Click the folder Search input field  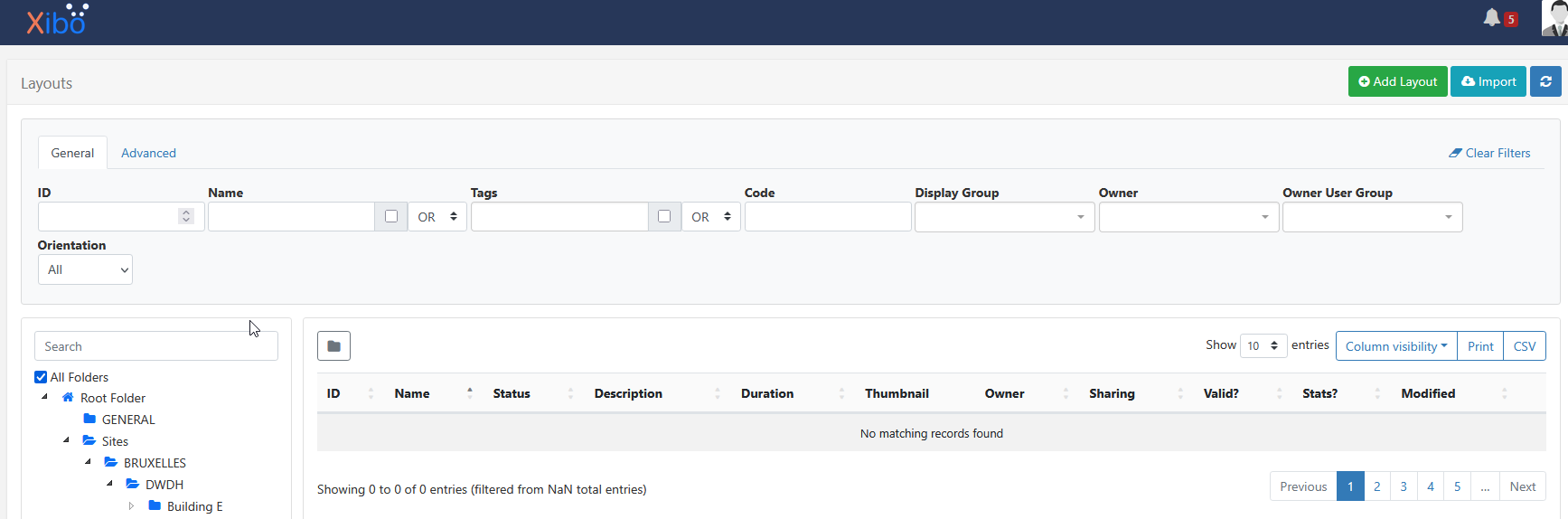pos(155,346)
